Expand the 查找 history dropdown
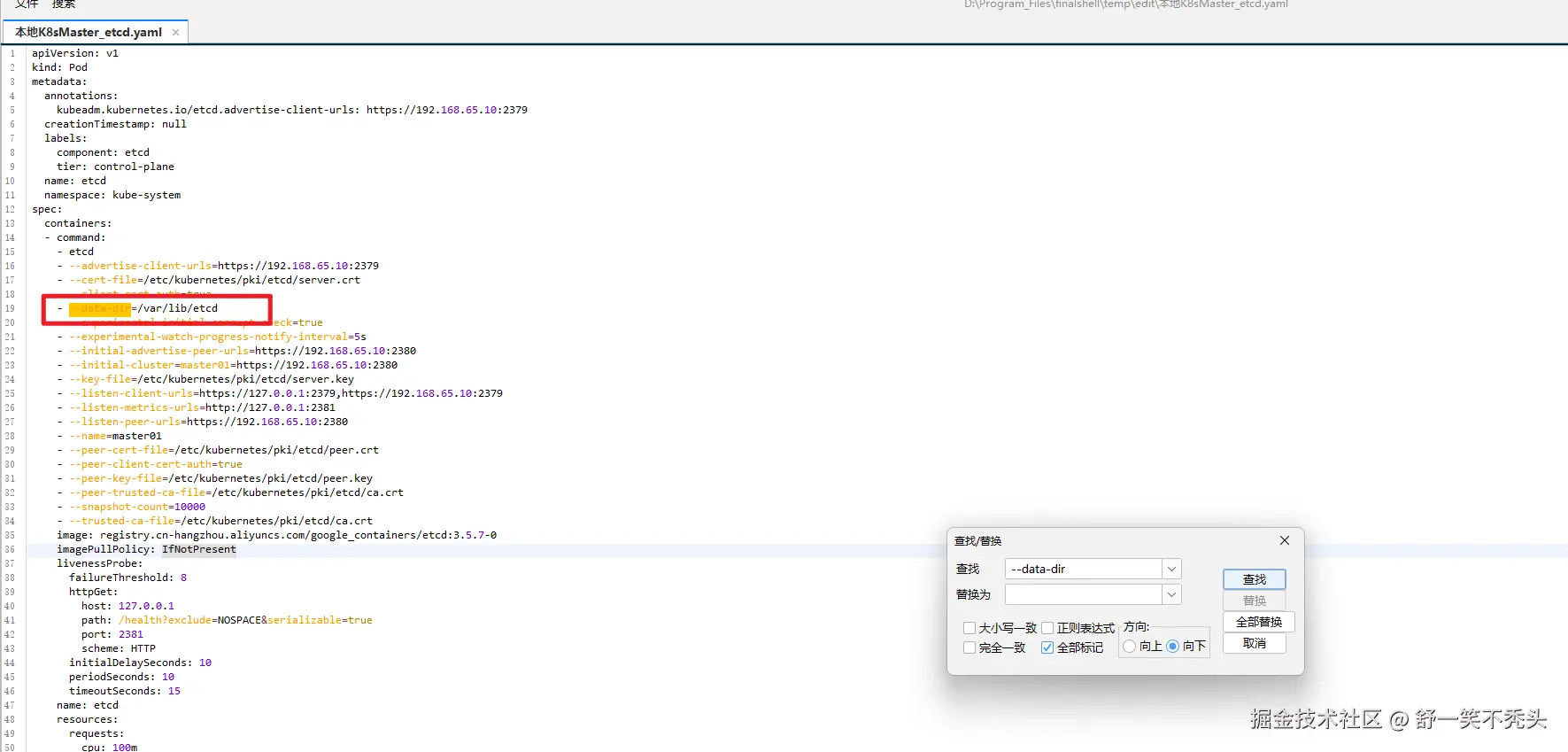This screenshot has height=752, width=1568. point(1171,569)
